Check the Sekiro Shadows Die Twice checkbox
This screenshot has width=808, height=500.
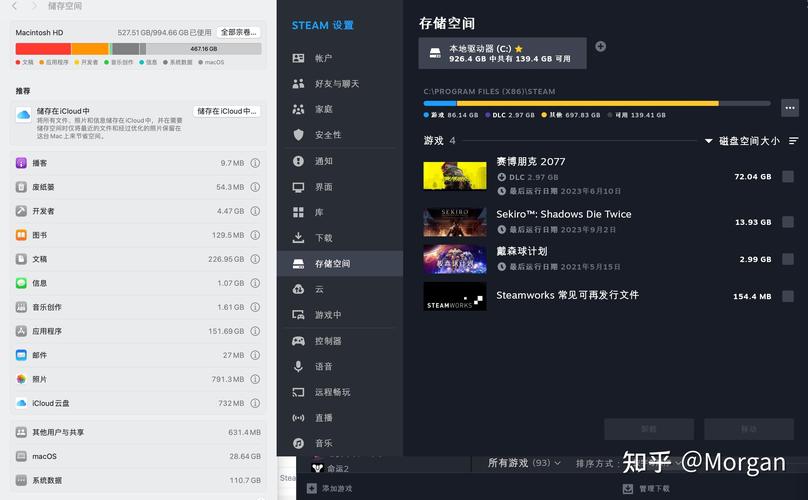click(x=788, y=222)
